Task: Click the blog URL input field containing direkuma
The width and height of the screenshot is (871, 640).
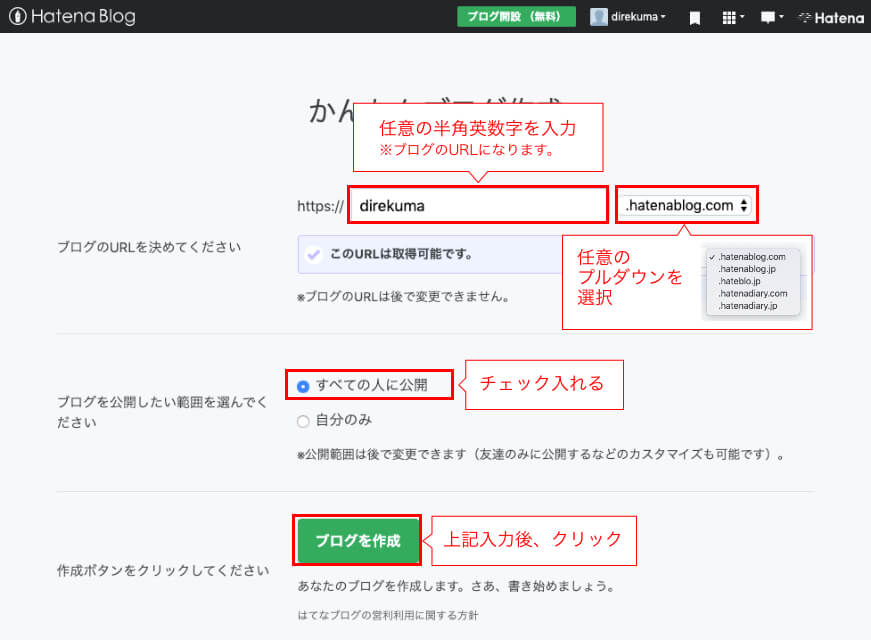Action: pyautogui.click(x=478, y=206)
